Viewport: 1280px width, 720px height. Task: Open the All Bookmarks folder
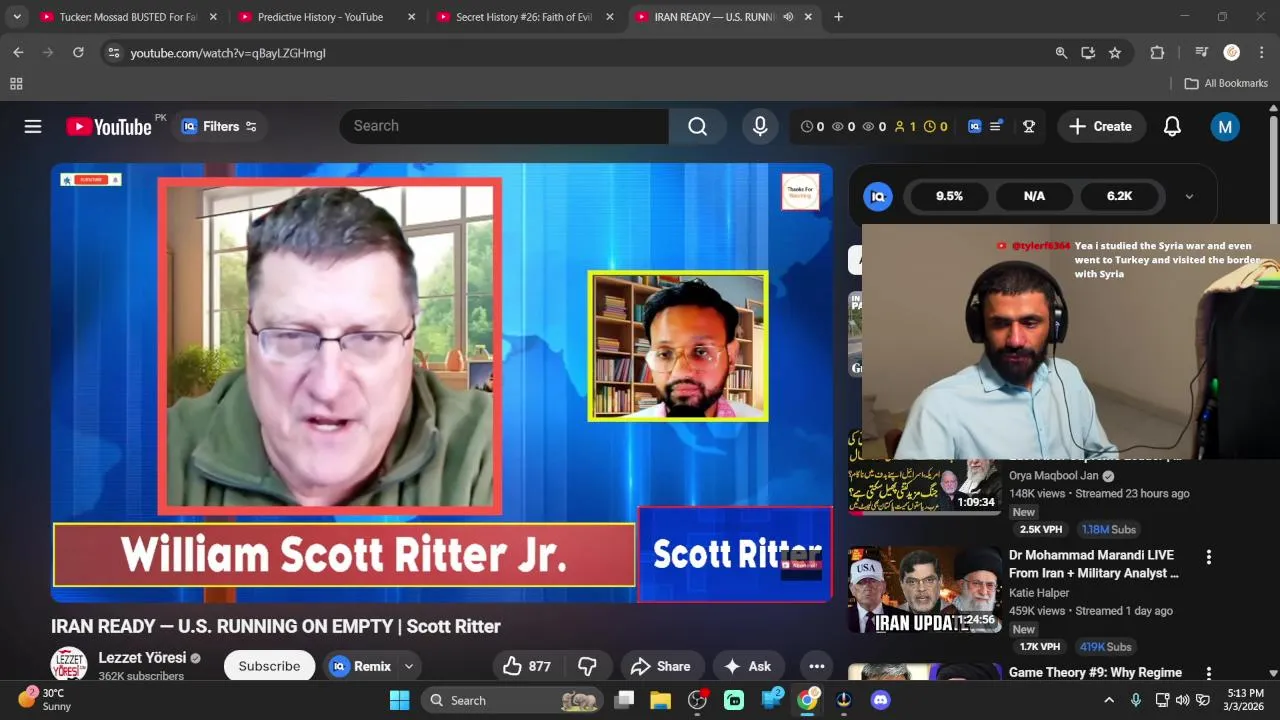(1226, 83)
